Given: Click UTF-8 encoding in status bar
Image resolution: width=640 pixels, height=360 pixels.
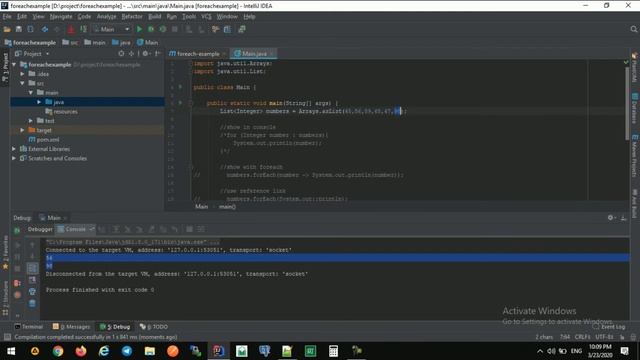Looking at the screenshot, I should [604, 337].
